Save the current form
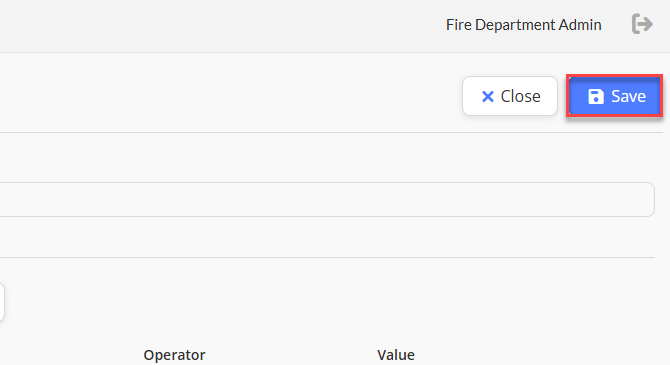The width and height of the screenshot is (670, 365). click(614, 96)
